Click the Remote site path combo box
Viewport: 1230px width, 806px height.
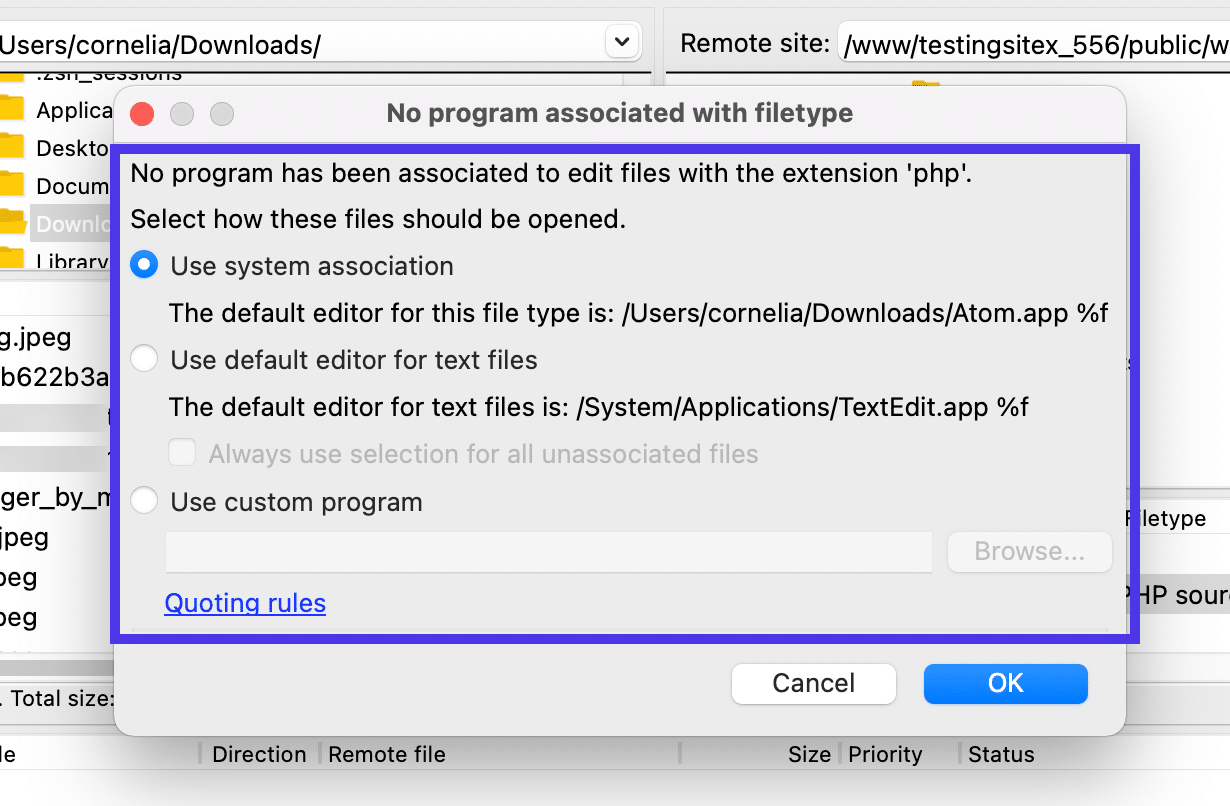(x=1030, y=44)
